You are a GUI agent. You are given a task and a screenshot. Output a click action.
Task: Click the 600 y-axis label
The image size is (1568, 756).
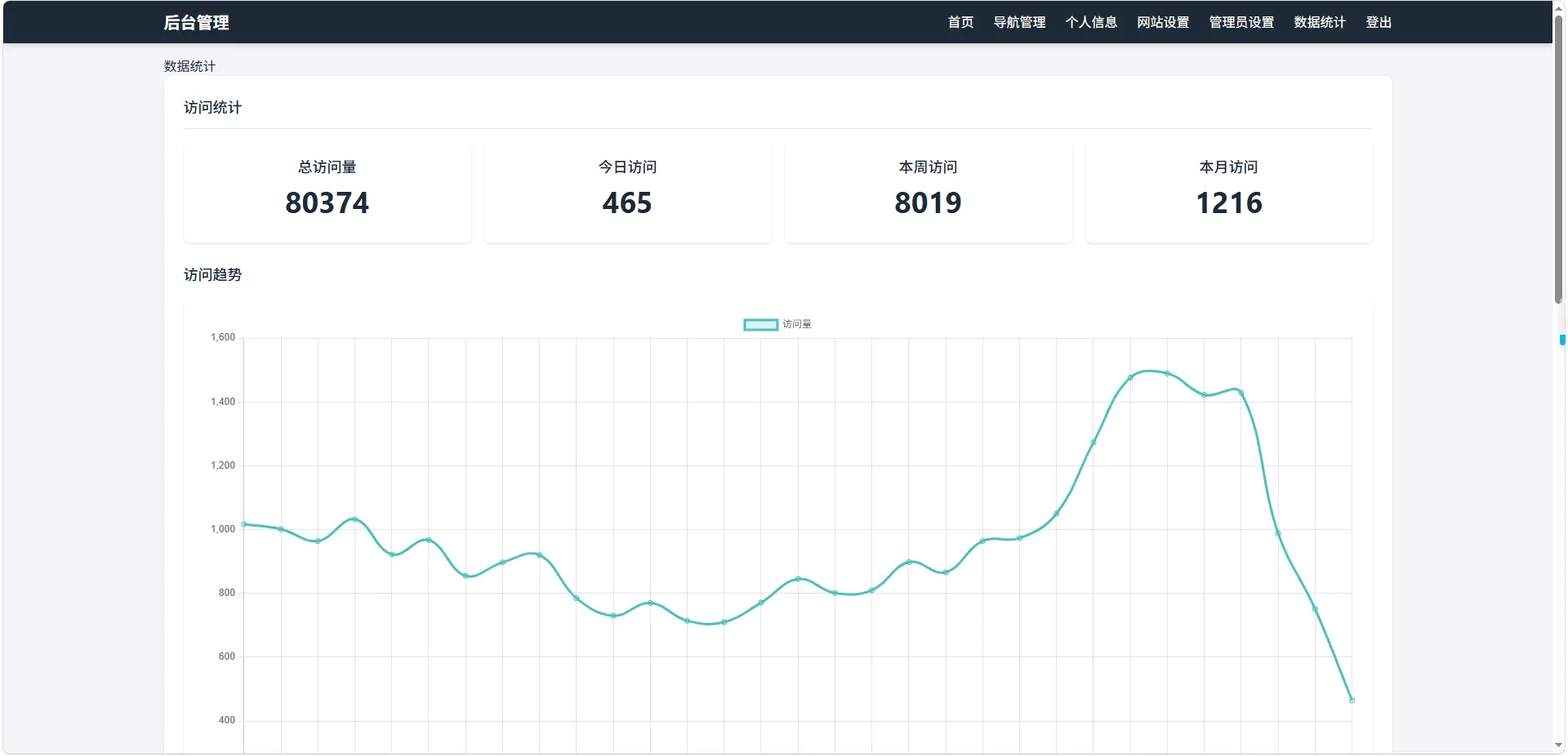[x=227, y=656]
